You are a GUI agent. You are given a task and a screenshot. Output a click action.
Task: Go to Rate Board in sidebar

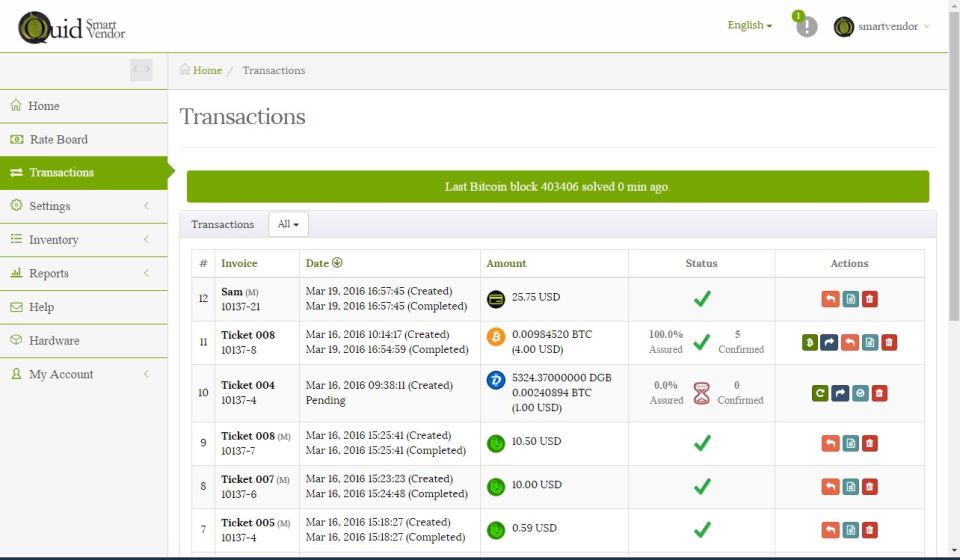point(58,139)
